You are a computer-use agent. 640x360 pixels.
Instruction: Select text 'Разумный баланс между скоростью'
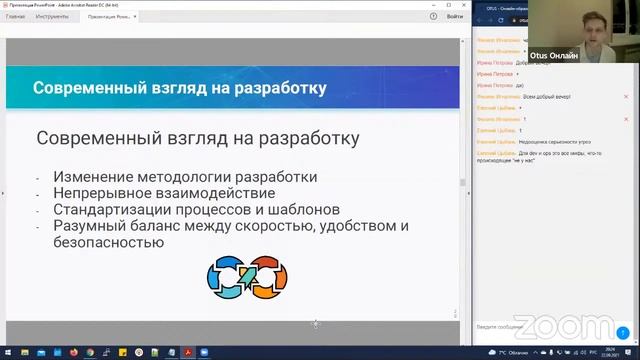(x=183, y=226)
